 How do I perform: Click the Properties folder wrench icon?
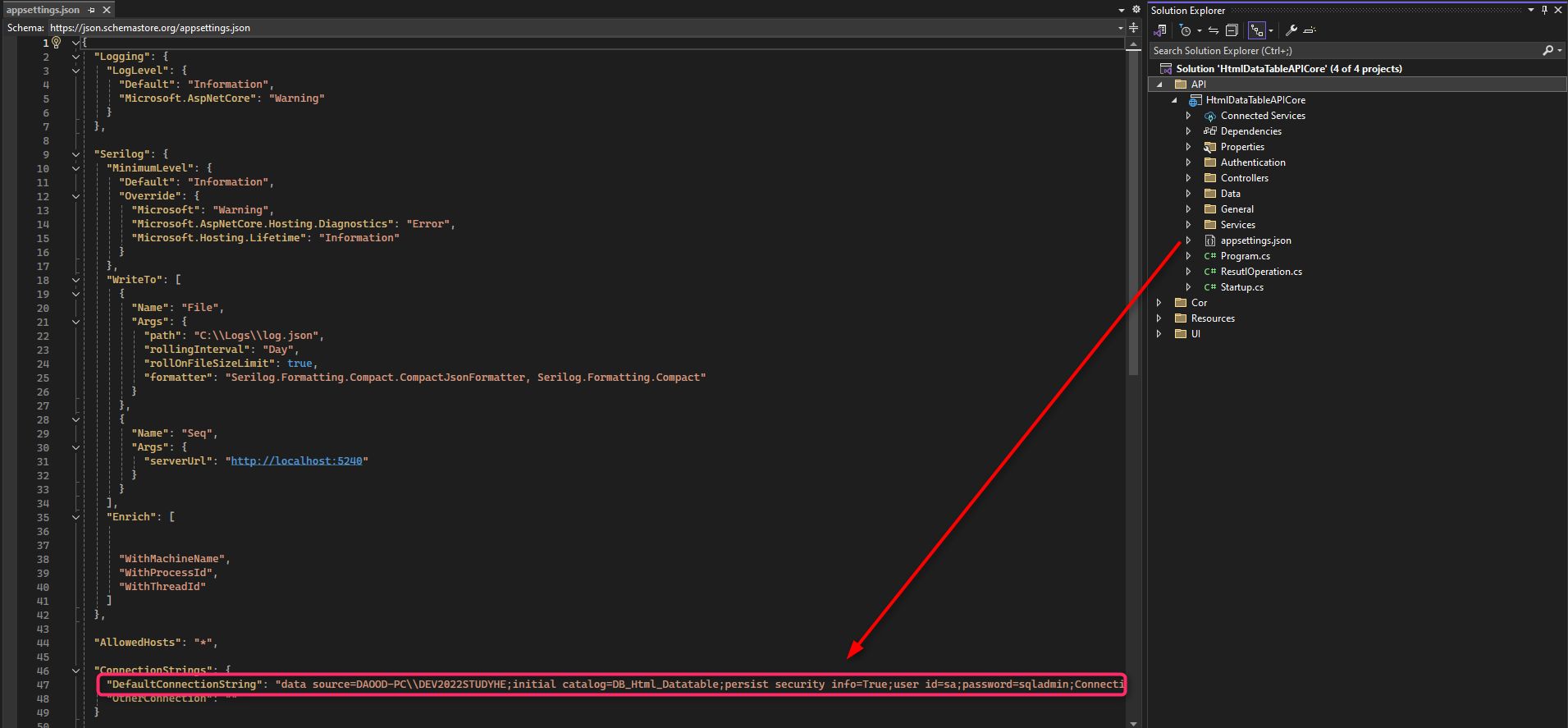(1210, 147)
